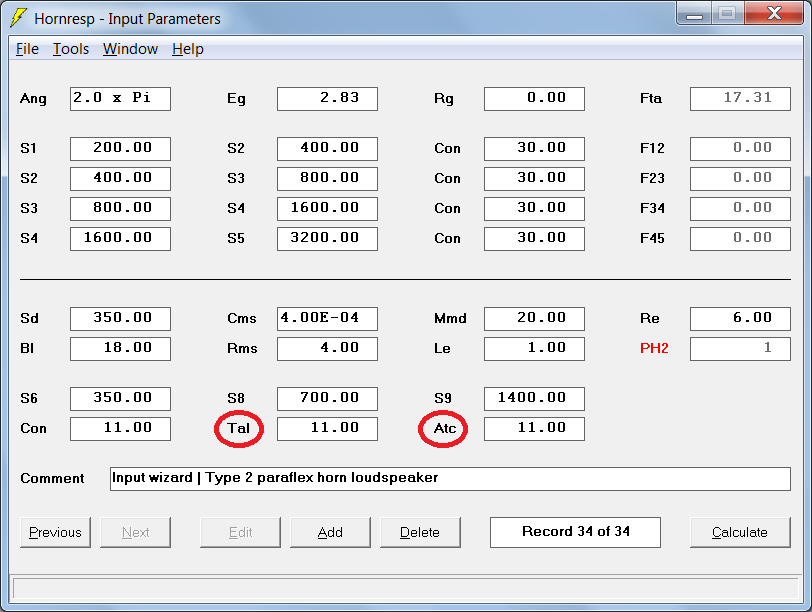Open the File menu
This screenshot has width=812, height=612.
[27, 49]
